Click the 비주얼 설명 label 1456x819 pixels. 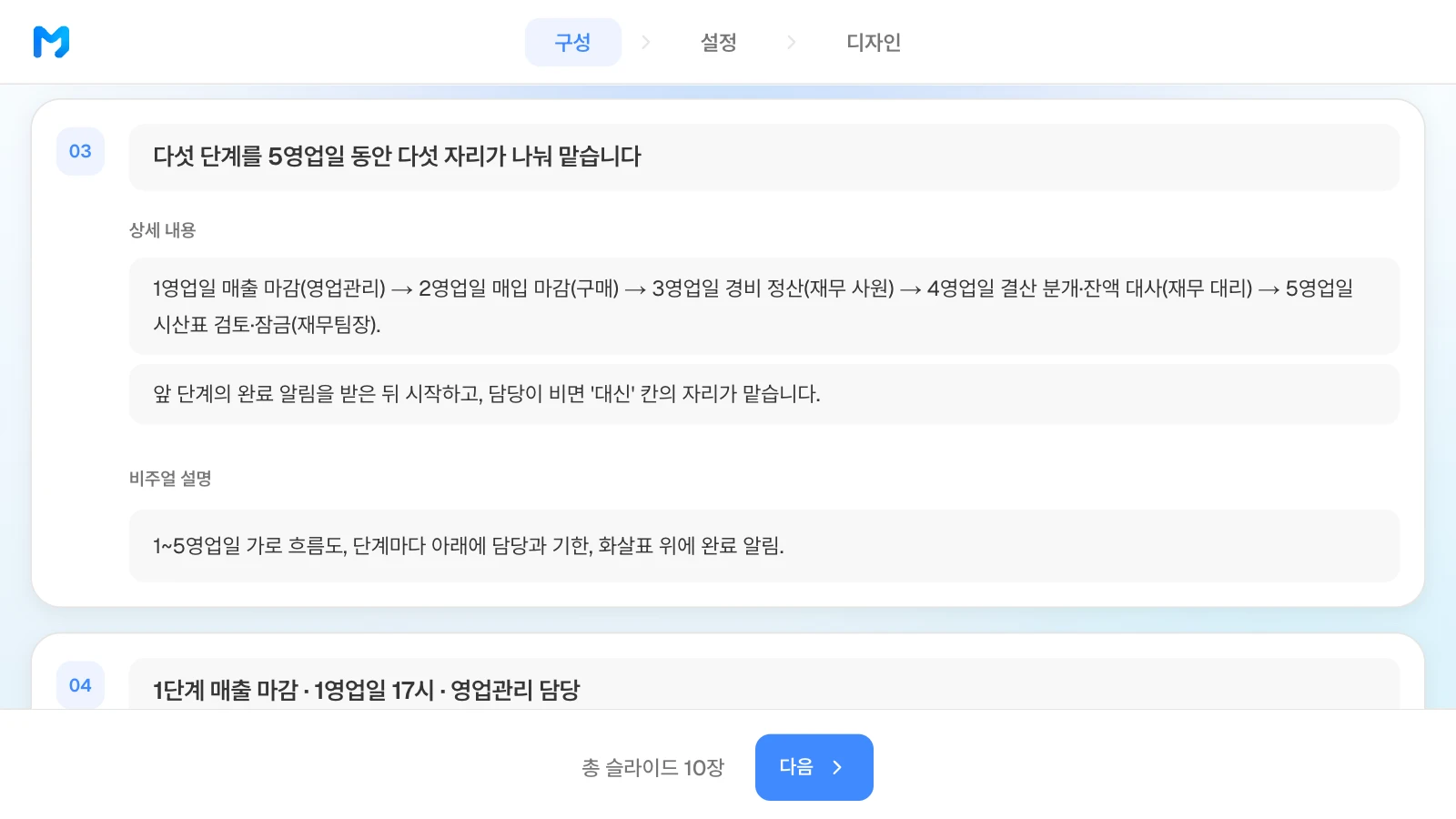170,479
